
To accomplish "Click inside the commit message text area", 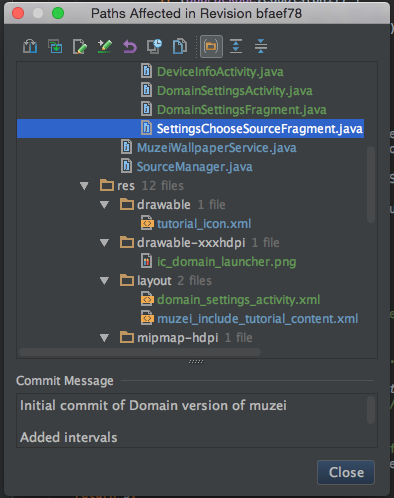I will (x=197, y=421).
